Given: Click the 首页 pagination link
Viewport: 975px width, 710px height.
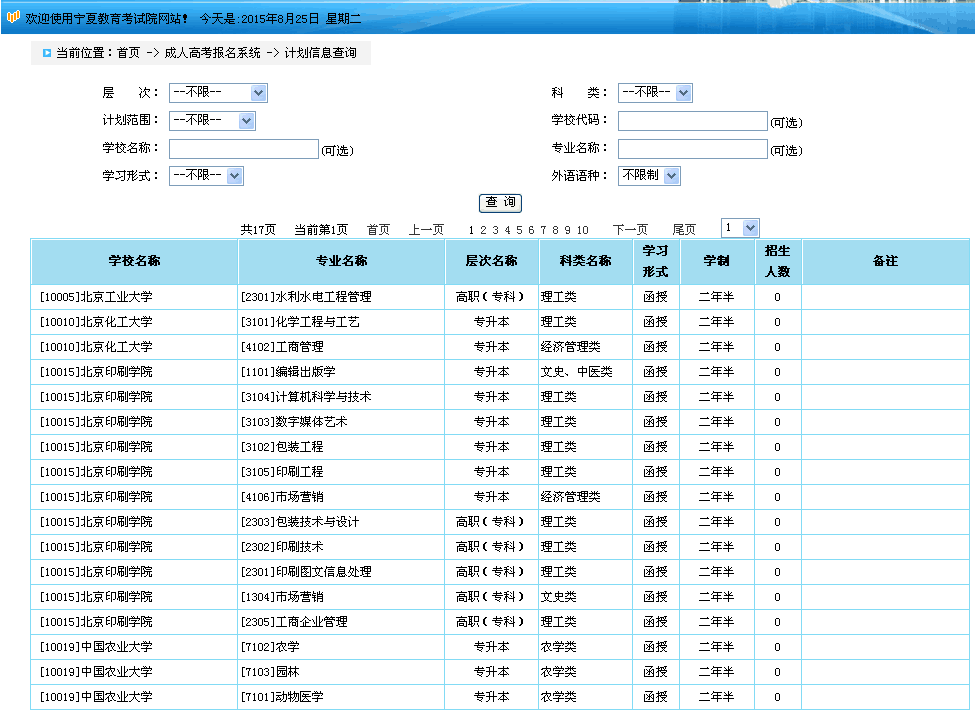Looking at the screenshot, I should point(378,230).
